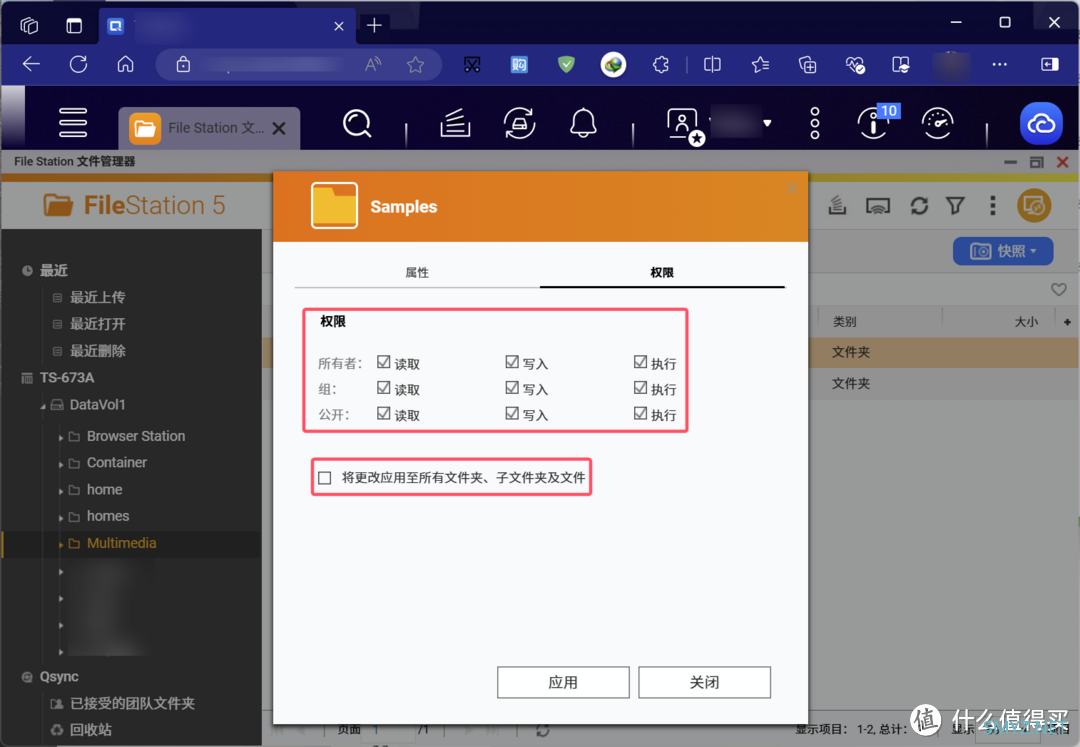The height and width of the screenshot is (747, 1080).
Task: Select the Qsync sidebar section
Action: pos(59,677)
